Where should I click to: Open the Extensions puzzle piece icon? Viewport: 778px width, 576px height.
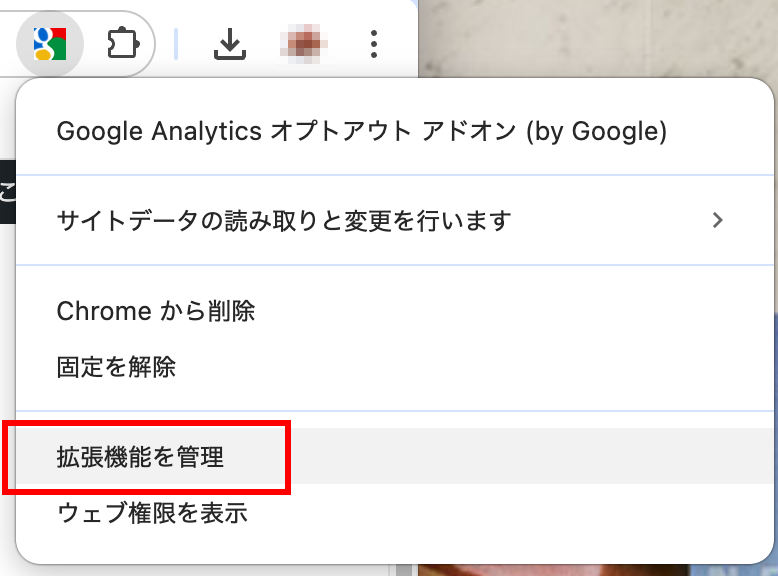123,43
